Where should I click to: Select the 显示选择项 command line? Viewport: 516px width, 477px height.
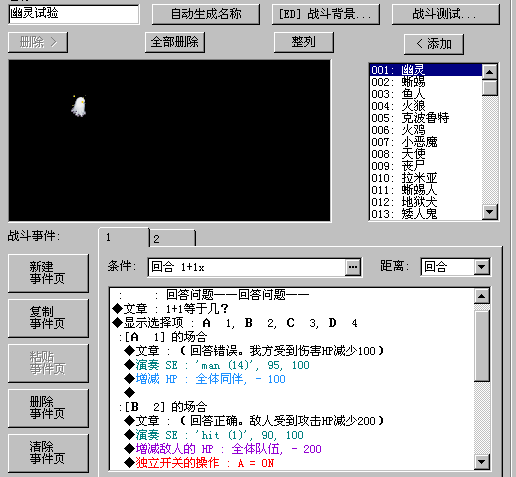coord(292,323)
